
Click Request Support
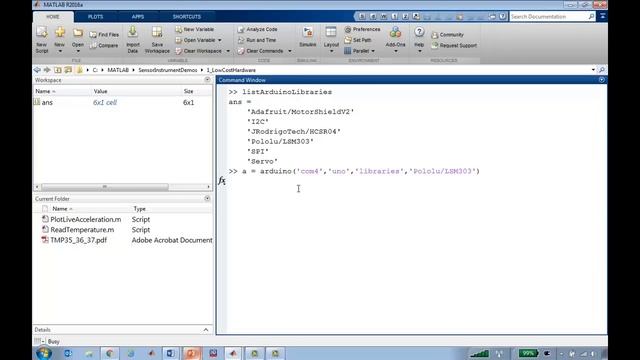point(454,46)
